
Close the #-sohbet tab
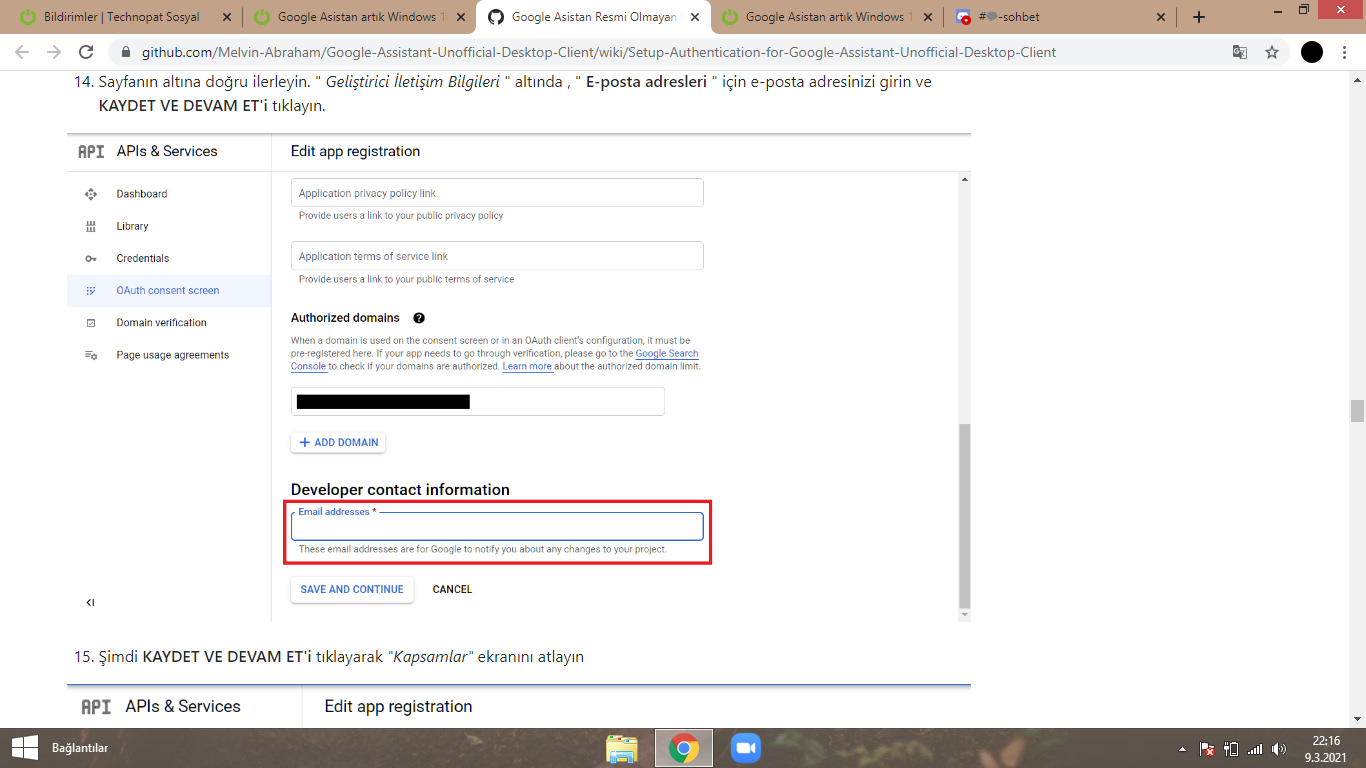[1161, 17]
